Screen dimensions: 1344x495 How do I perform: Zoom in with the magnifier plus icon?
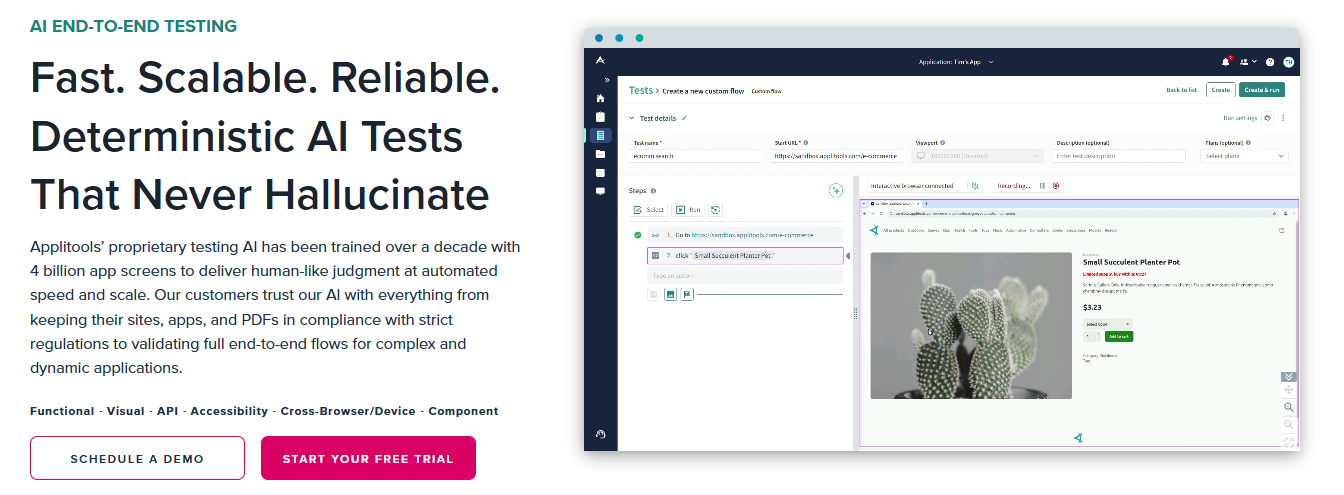tap(1288, 407)
